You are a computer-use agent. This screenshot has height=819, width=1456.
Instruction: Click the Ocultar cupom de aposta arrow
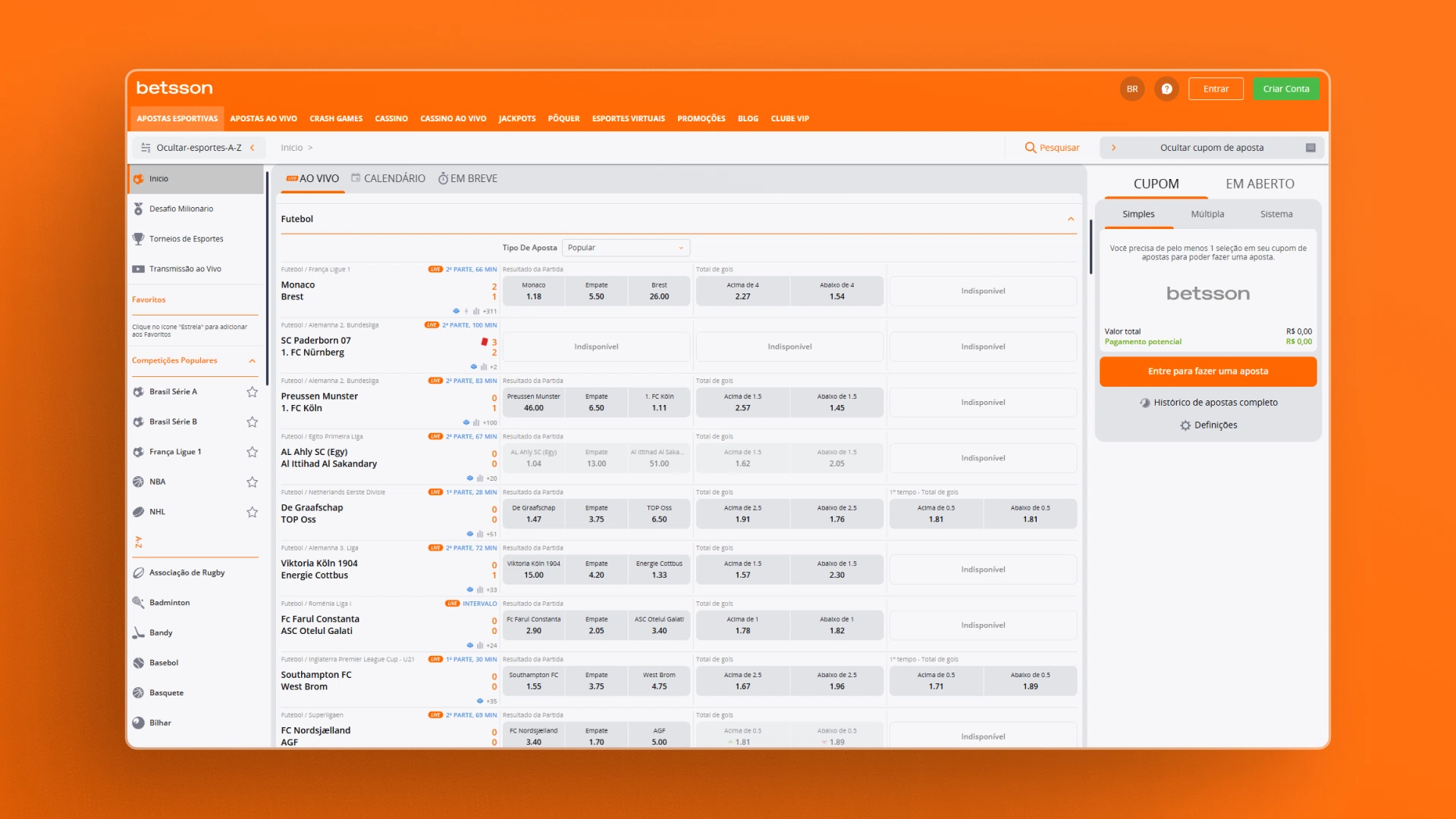(x=1113, y=148)
